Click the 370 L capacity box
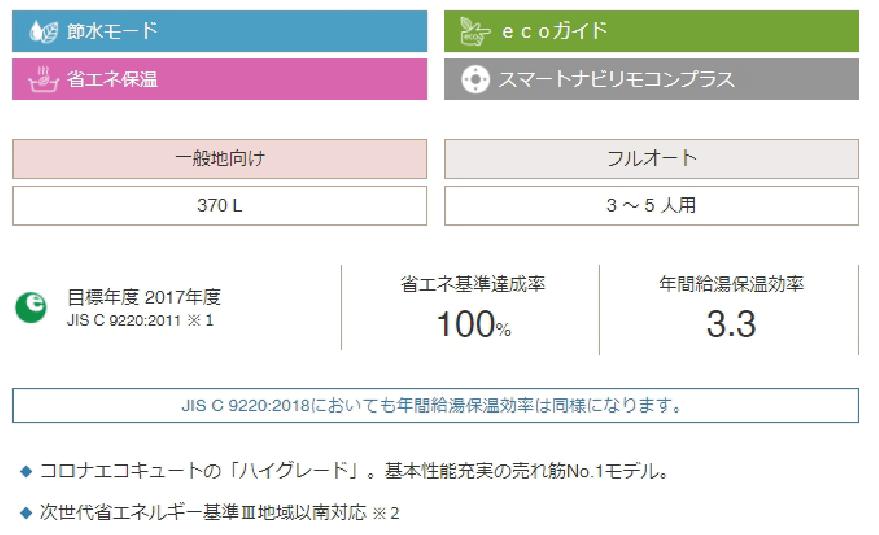Image resolution: width=879 pixels, height=535 pixels. (x=219, y=206)
